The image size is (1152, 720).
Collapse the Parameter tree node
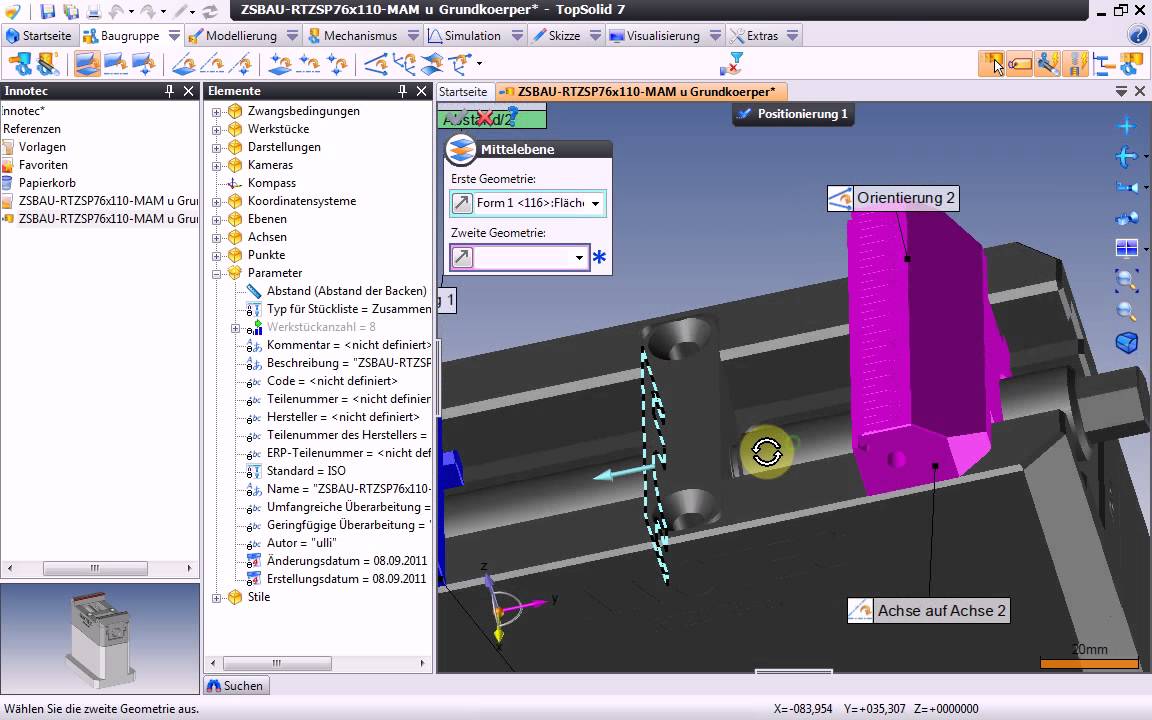[216, 273]
